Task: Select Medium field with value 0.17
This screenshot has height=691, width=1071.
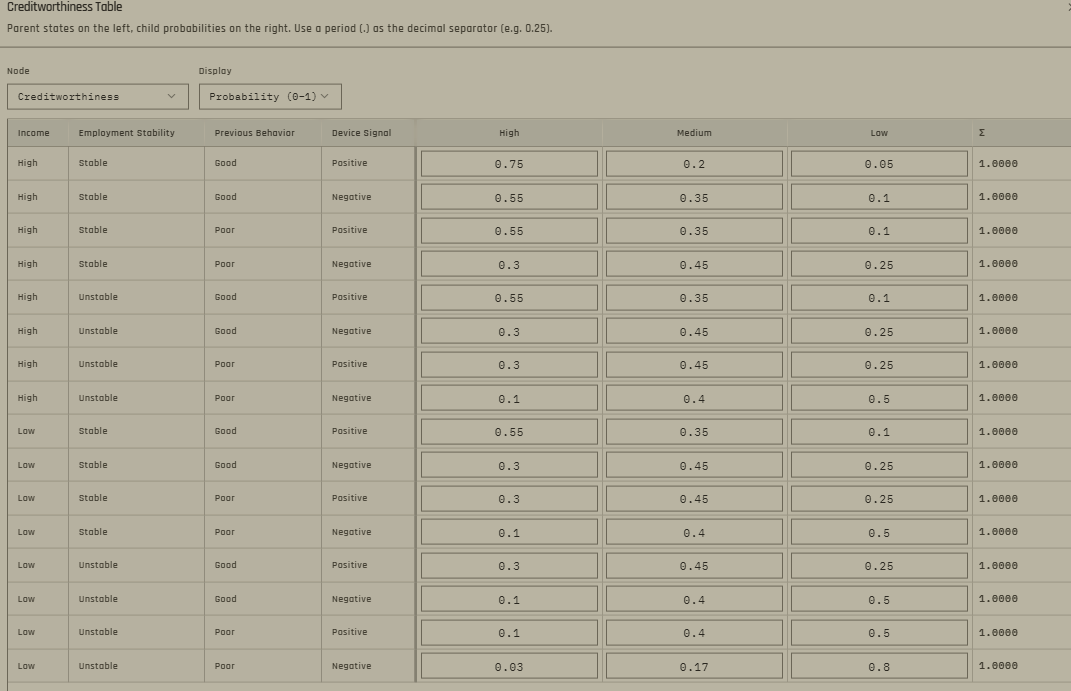Action: (x=694, y=666)
